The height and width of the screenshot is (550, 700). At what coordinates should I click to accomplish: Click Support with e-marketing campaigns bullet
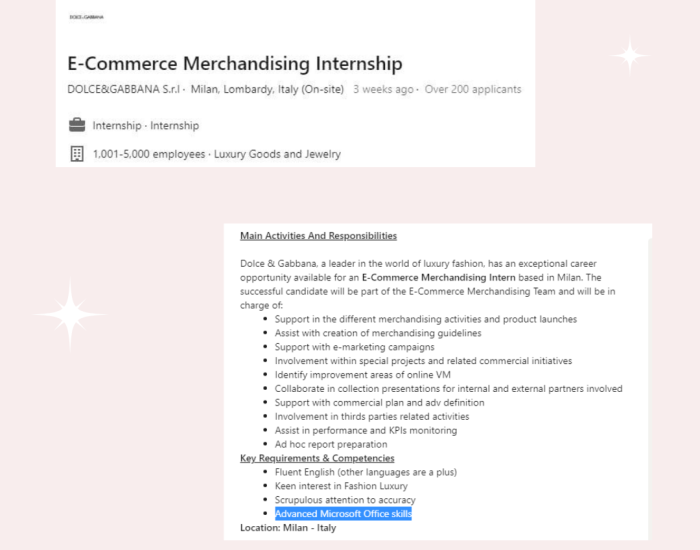354,347
